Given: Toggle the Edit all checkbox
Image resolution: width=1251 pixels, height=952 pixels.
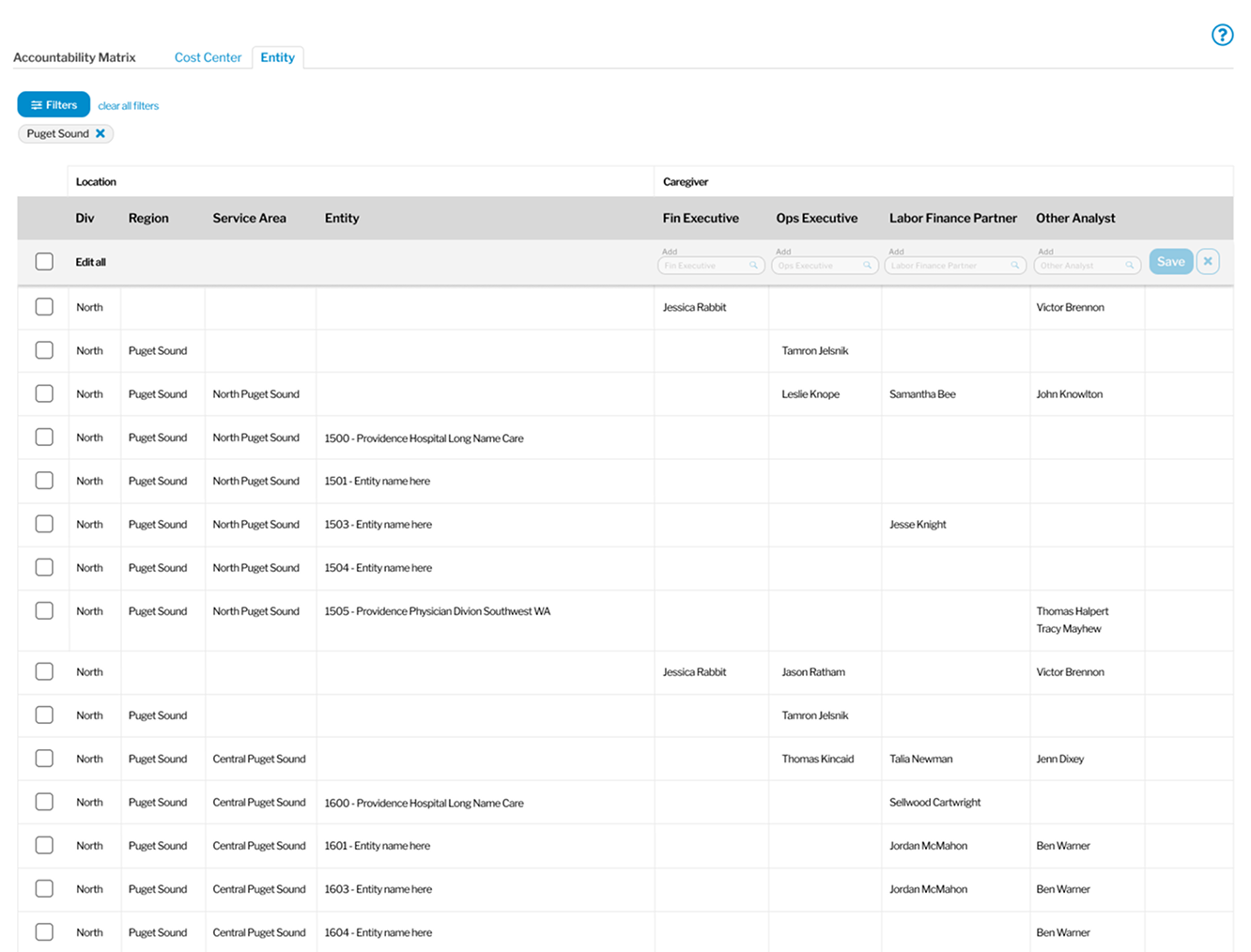Looking at the screenshot, I should pos(44,262).
